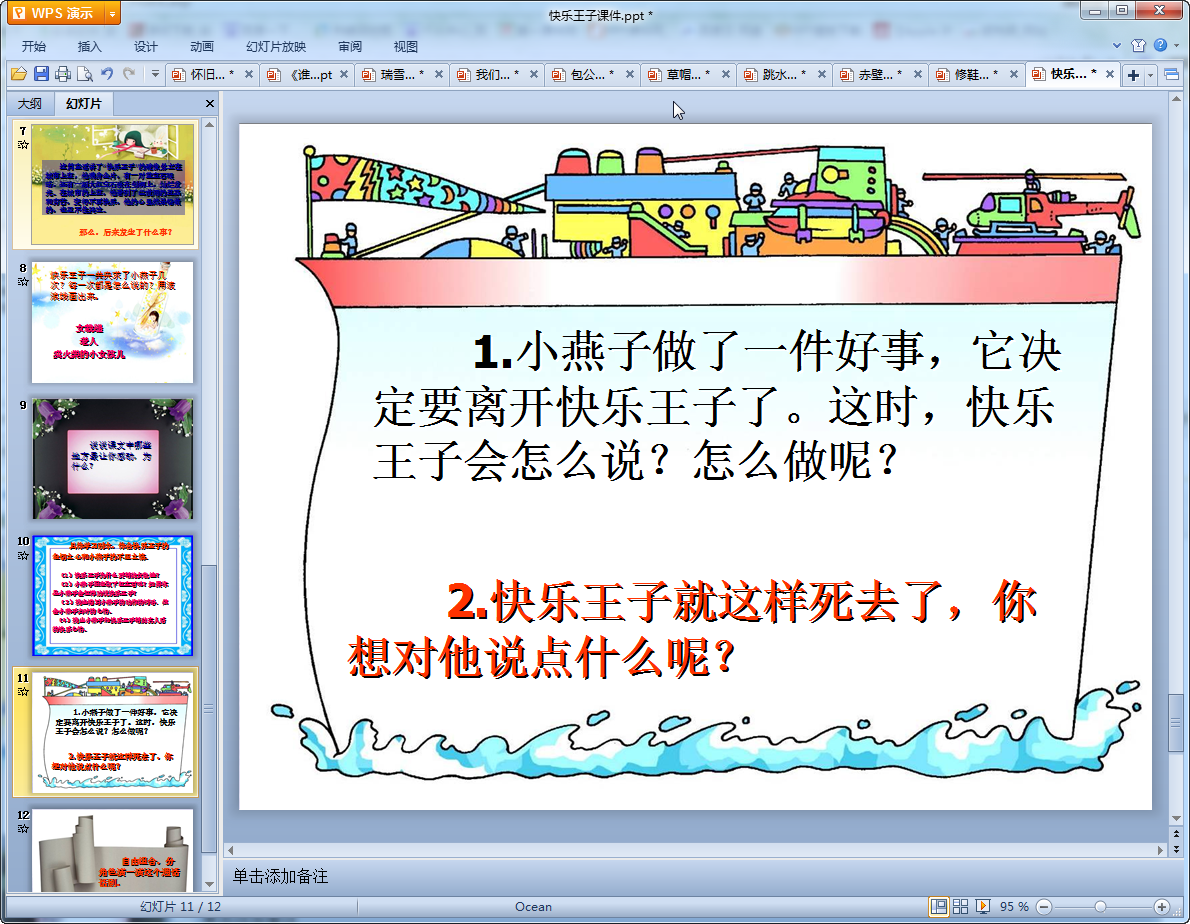
Task: Start slideshow from the status bar icon
Action: 983,907
